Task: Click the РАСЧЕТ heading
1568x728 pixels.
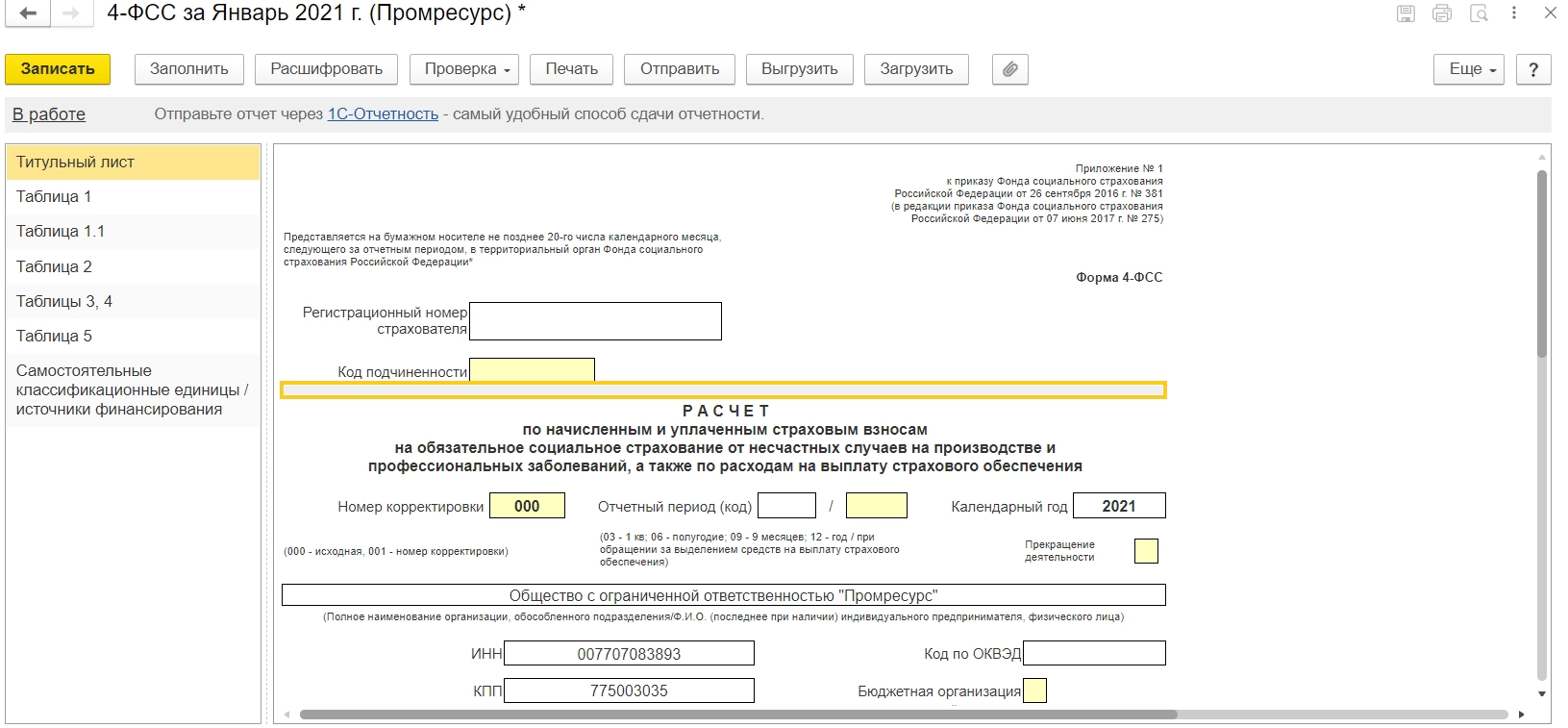Action: coord(726,411)
